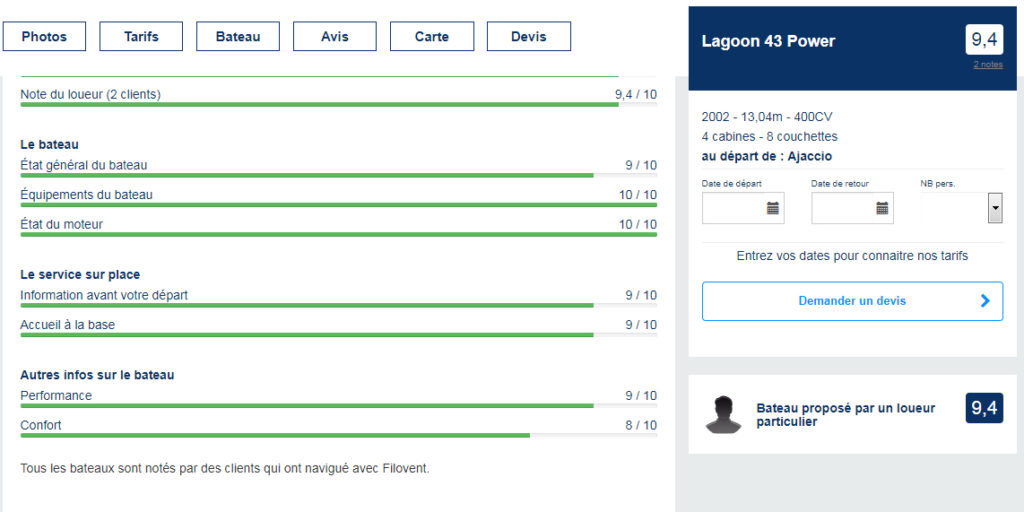
Task: Click the 9,4 rating badge beside Lagoon 43 Power
Action: pyautogui.click(x=984, y=40)
